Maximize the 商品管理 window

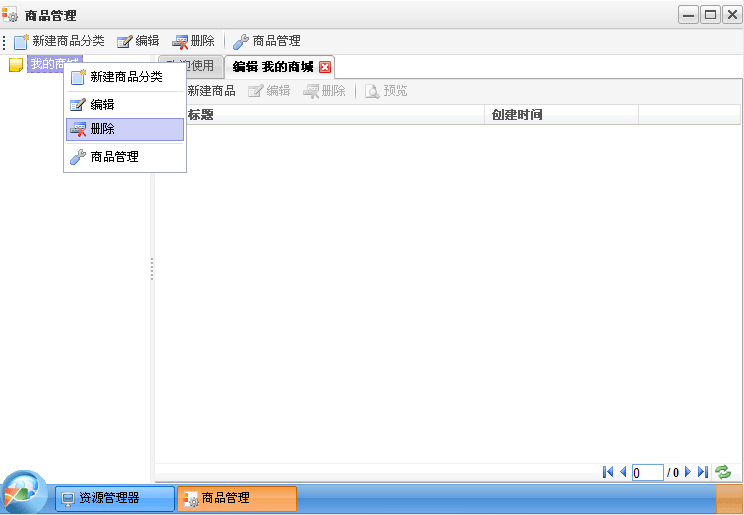pyautogui.click(x=710, y=15)
